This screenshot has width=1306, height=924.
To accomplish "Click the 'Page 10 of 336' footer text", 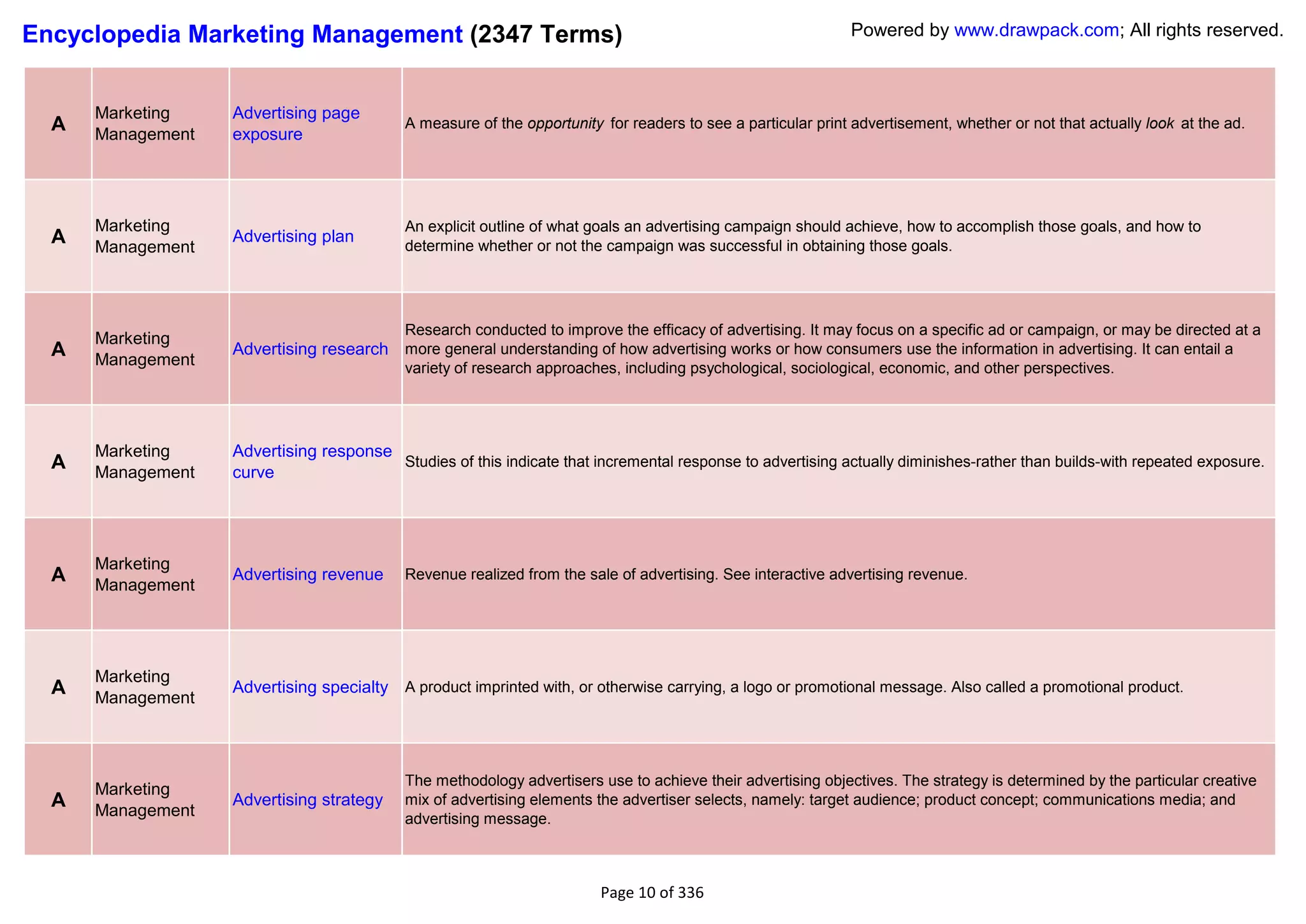I will (652, 893).
